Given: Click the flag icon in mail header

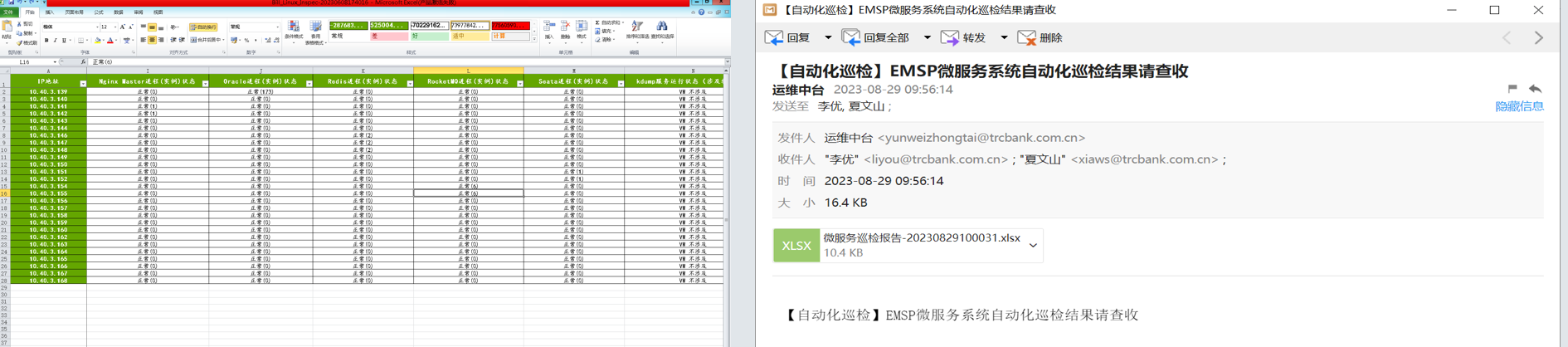Looking at the screenshot, I should tap(1512, 88).
